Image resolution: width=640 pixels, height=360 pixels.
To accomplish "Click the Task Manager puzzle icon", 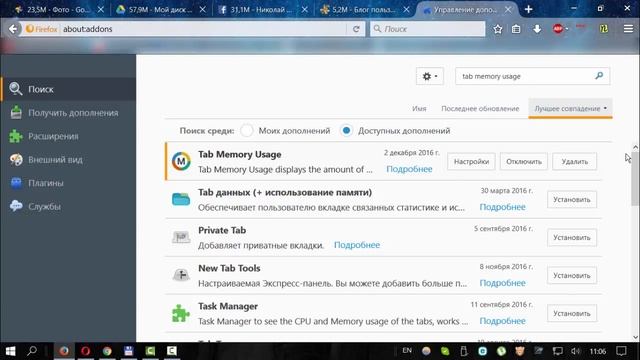I will (x=181, y=313).
